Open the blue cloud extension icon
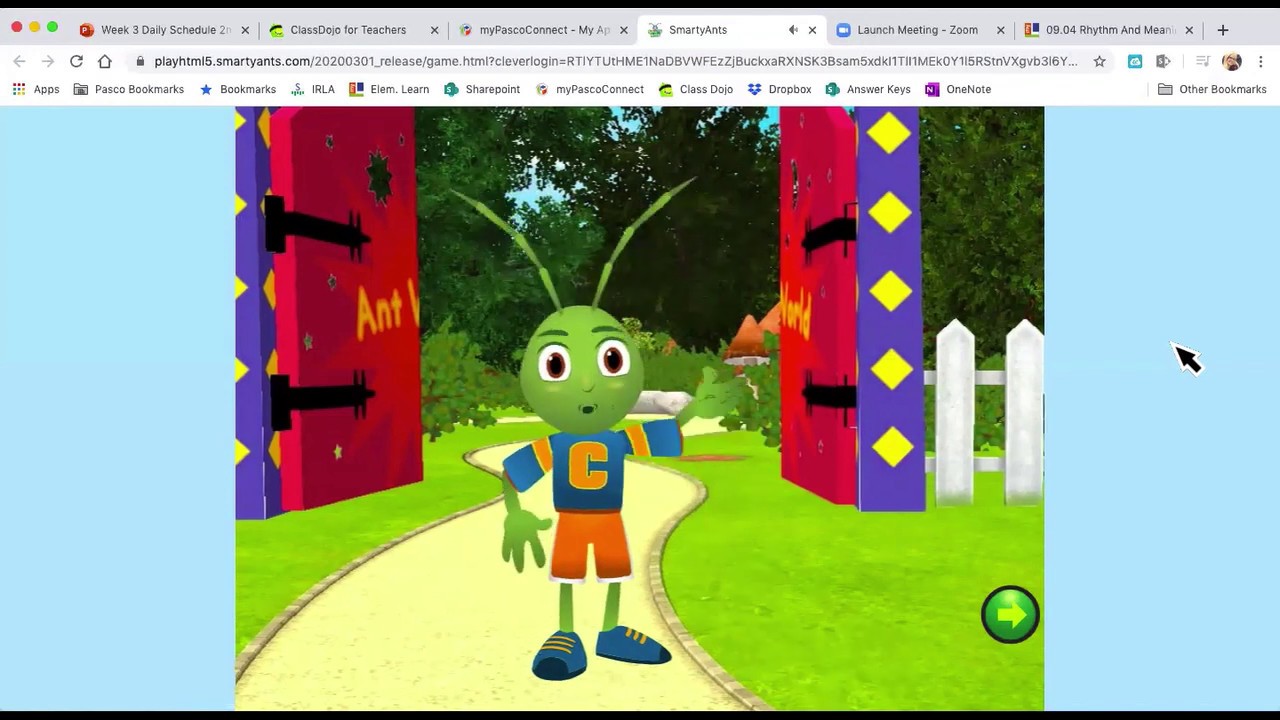The image size is (1280, 720). click(x=1135, y=61)
